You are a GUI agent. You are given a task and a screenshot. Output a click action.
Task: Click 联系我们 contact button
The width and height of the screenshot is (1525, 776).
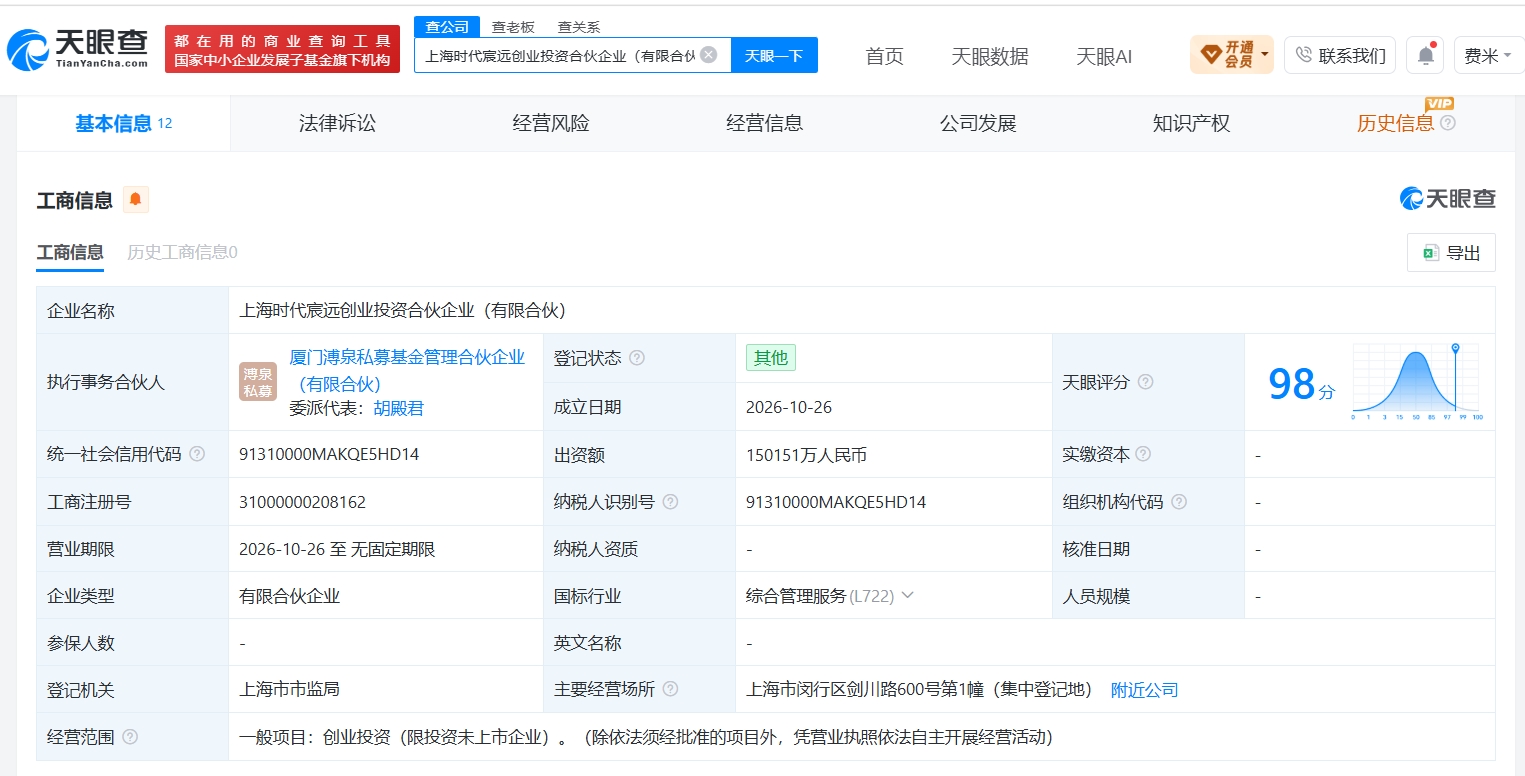(1340, 55)
